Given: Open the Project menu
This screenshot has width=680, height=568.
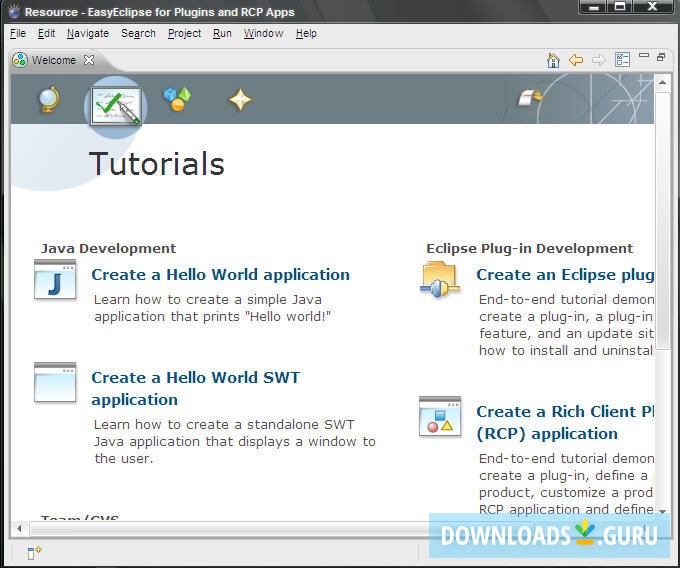Looking at the screenshot, I should [184, 33].
